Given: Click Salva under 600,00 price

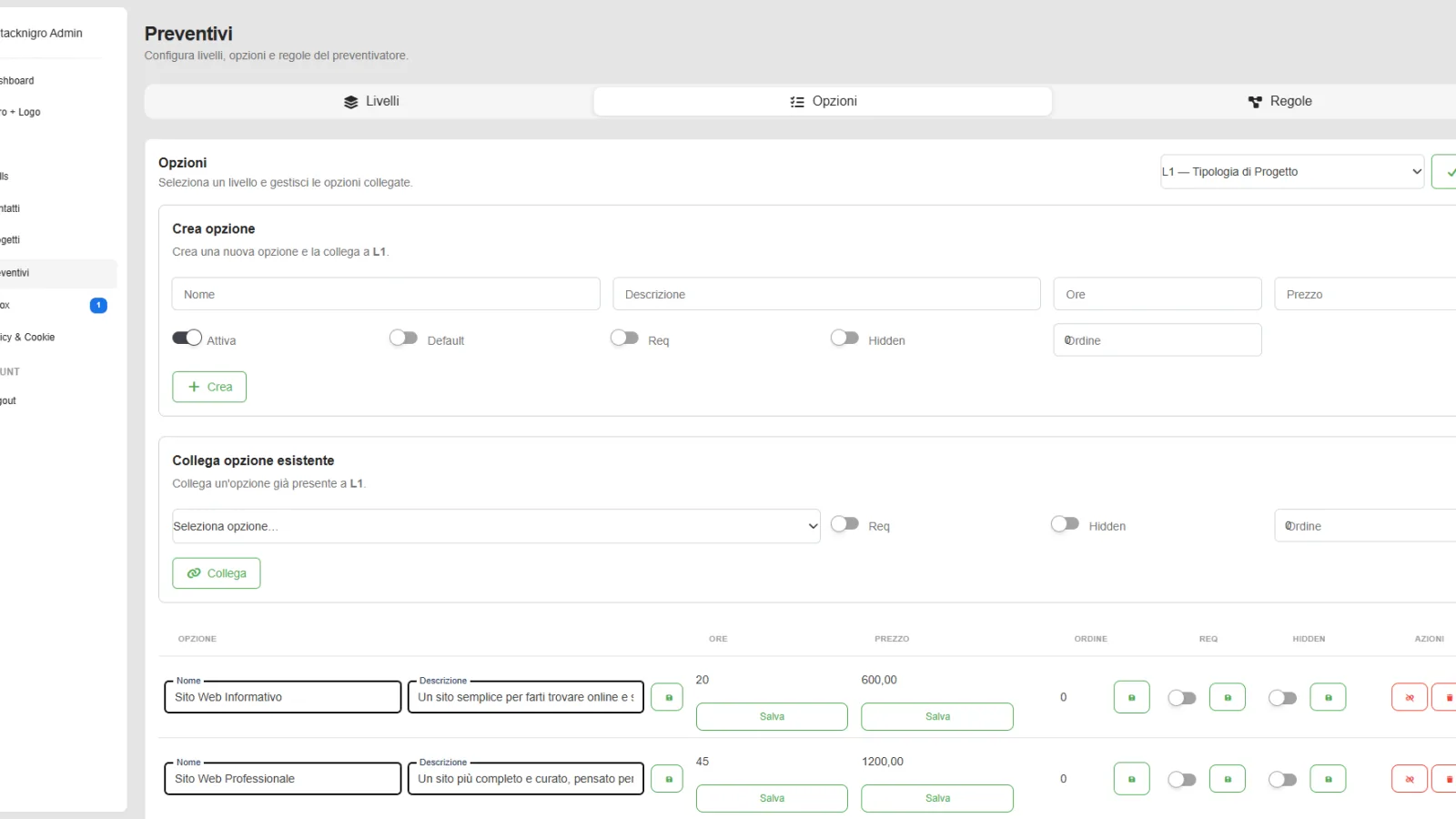Looking at the screenshot, I should point(937,716).
